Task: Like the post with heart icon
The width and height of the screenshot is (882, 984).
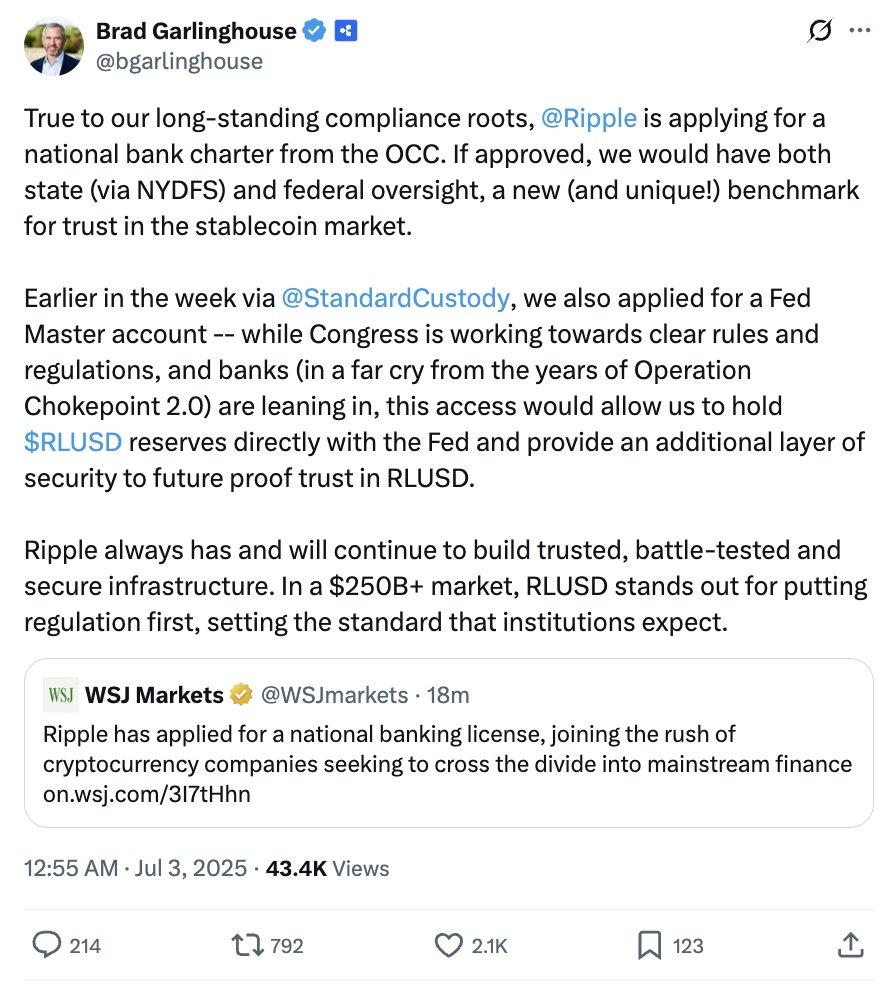Action: coord(451,944)
